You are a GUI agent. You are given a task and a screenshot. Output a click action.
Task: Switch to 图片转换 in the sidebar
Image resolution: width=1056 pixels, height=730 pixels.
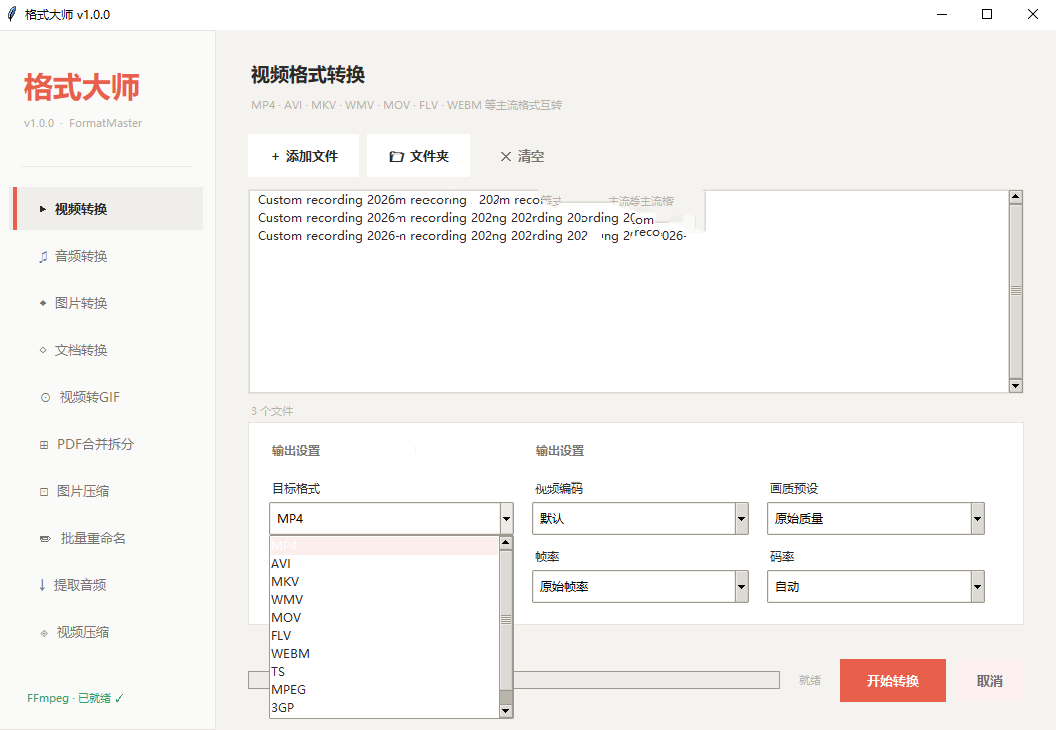[x=108, y=303]
